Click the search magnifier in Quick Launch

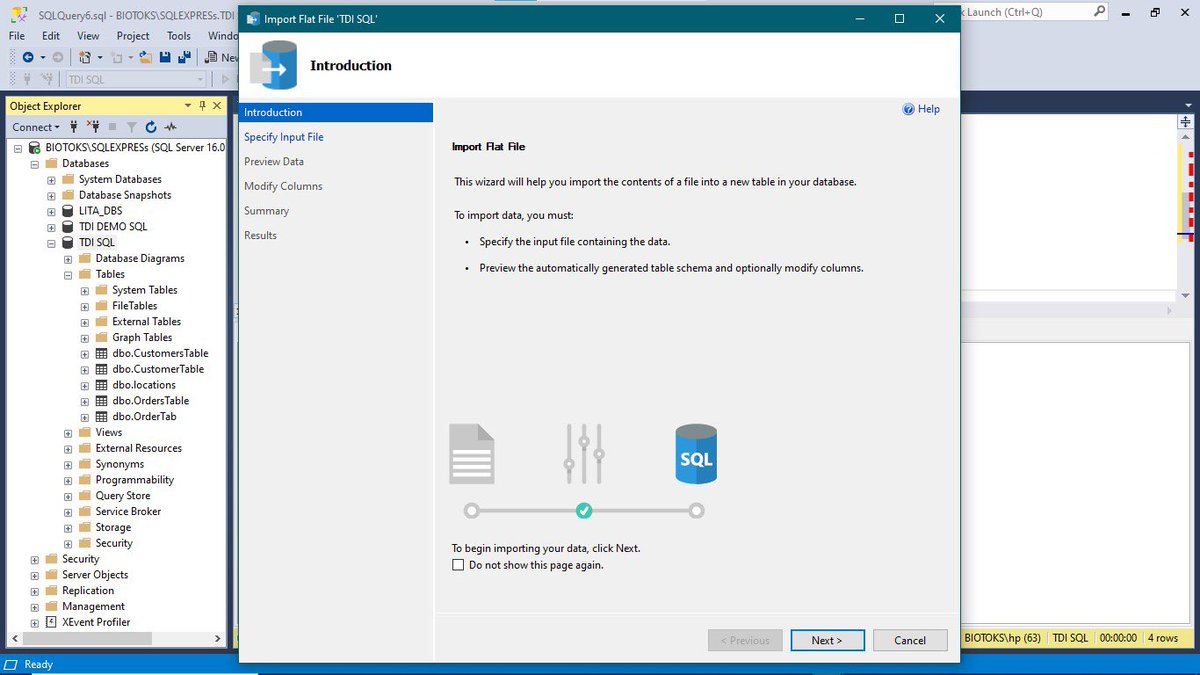pos(1100,12)
